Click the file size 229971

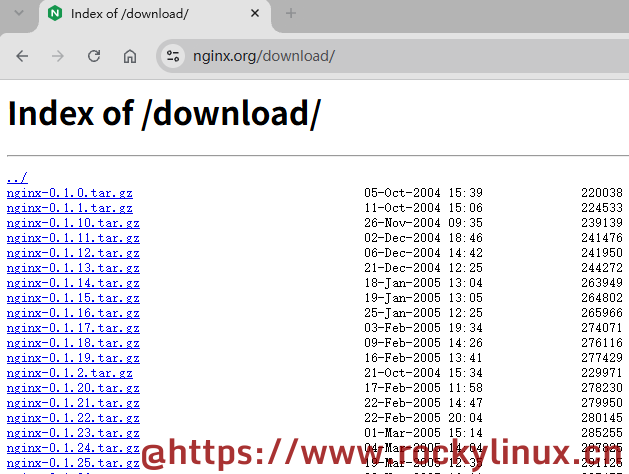[602, 373]
